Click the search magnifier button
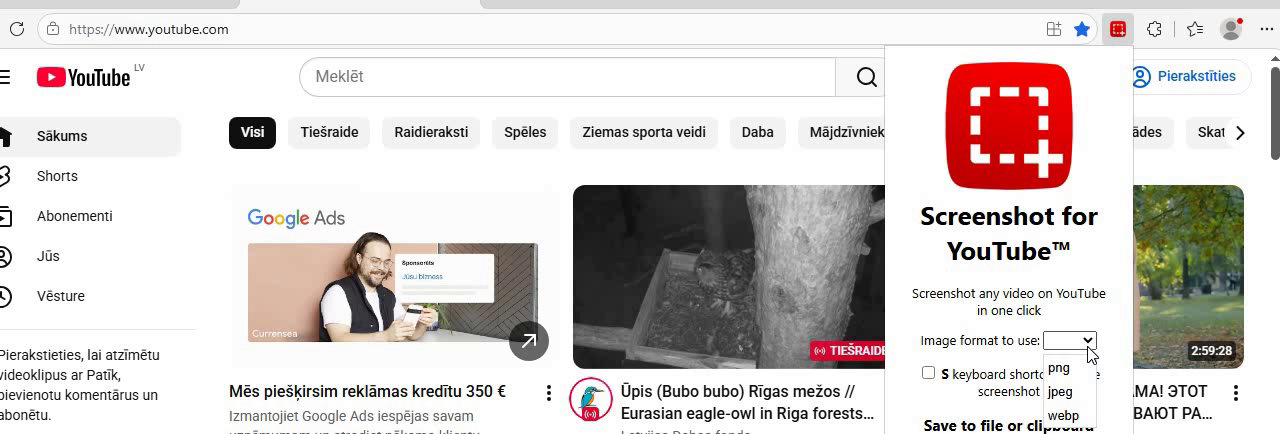The image size is (1280, 434). [x=866, y=77]
